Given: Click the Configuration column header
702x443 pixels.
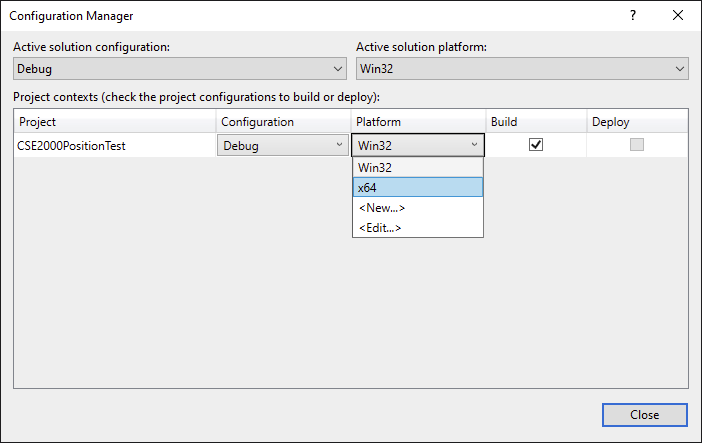Looking at the screenshot, I should coord(282,122).
